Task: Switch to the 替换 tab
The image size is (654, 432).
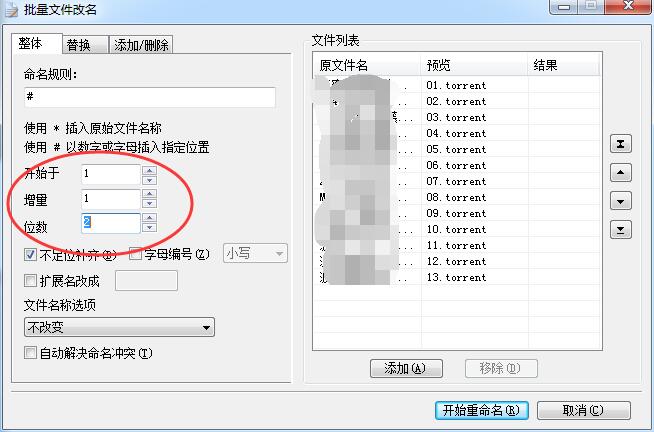Action: pyautogui.click(x=85, y=45)
